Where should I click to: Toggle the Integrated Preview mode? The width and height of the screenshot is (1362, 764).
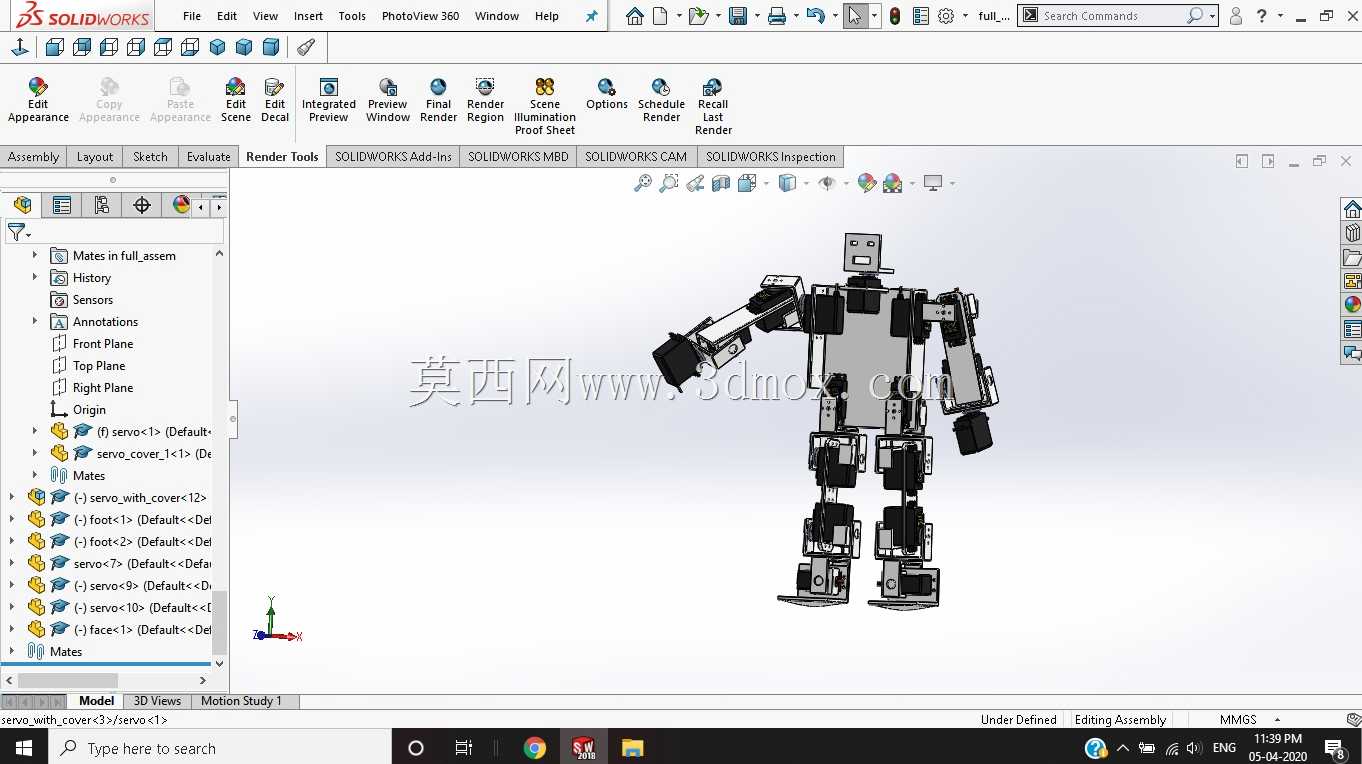tap(329, 100)
